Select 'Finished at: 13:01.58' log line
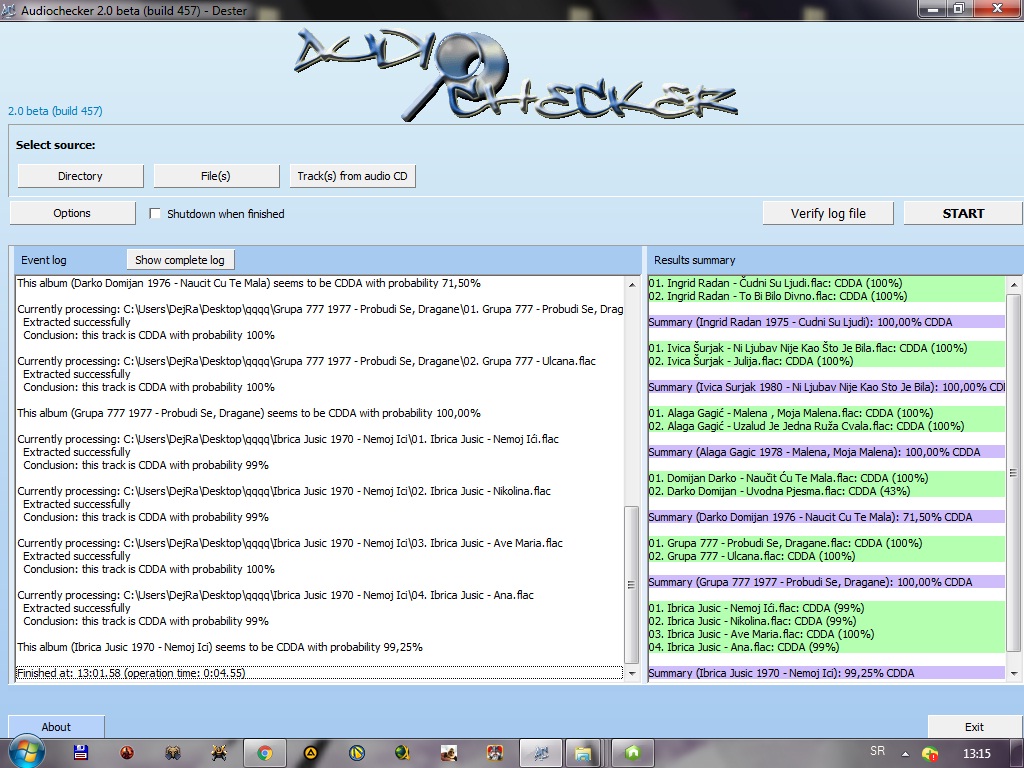 [x=319, y=673]
